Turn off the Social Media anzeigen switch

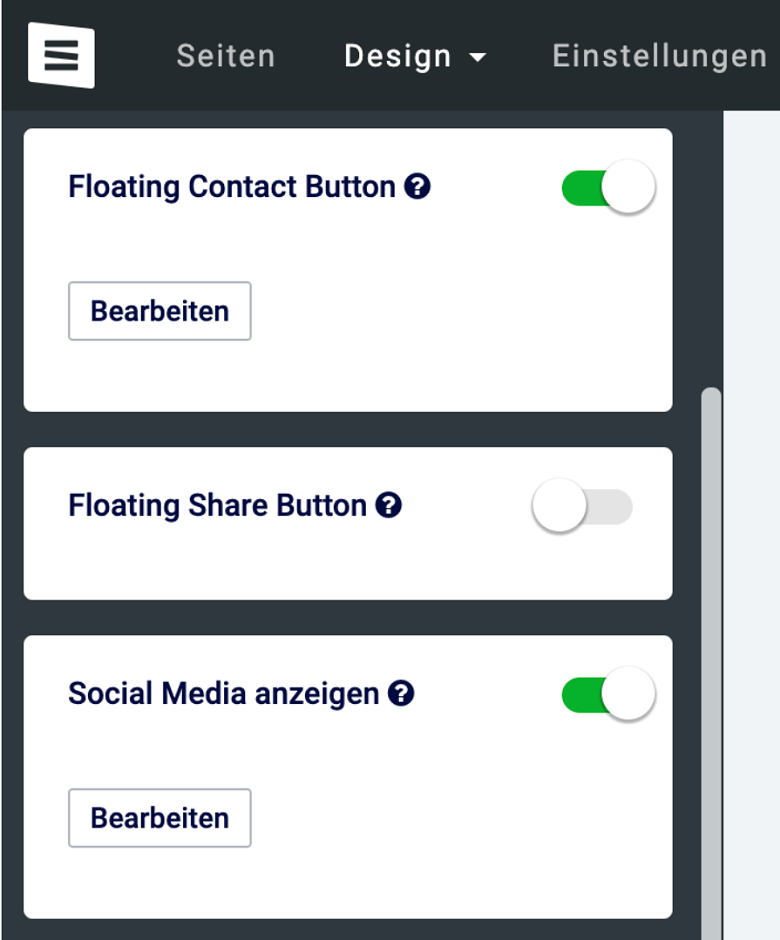click(608, 694)
